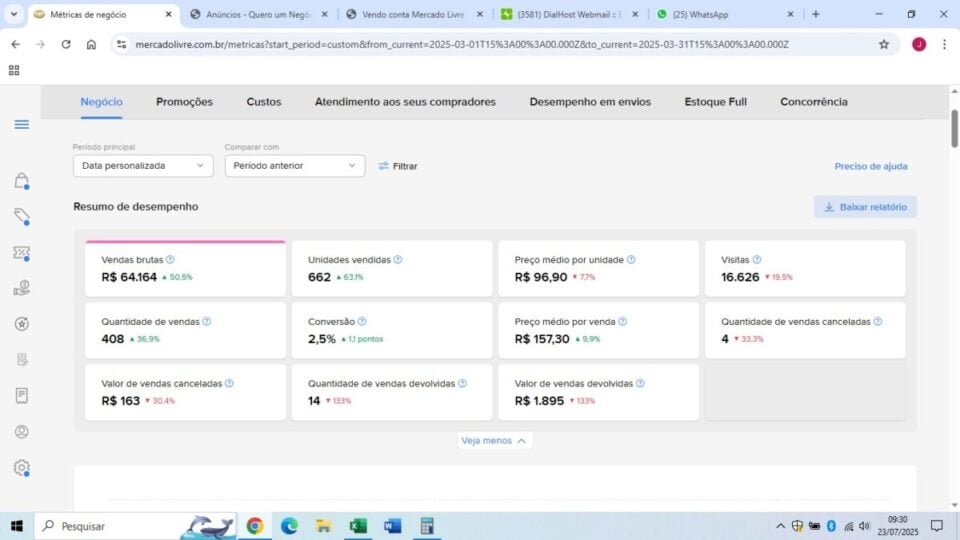Viewport: 960px width, 540px height.
Task: Close the Anúncios browser tab
Action: click(x=324, y=14)
